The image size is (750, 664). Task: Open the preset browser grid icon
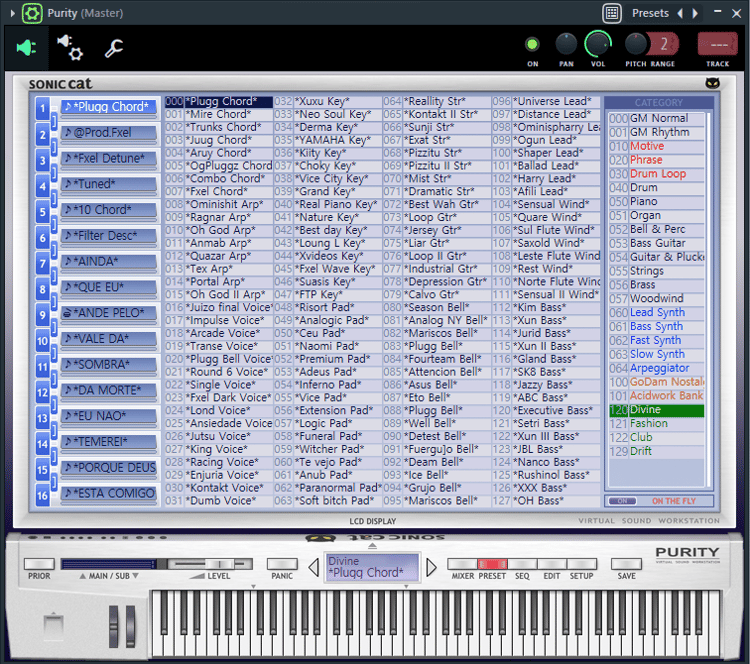tap(612, 13)
